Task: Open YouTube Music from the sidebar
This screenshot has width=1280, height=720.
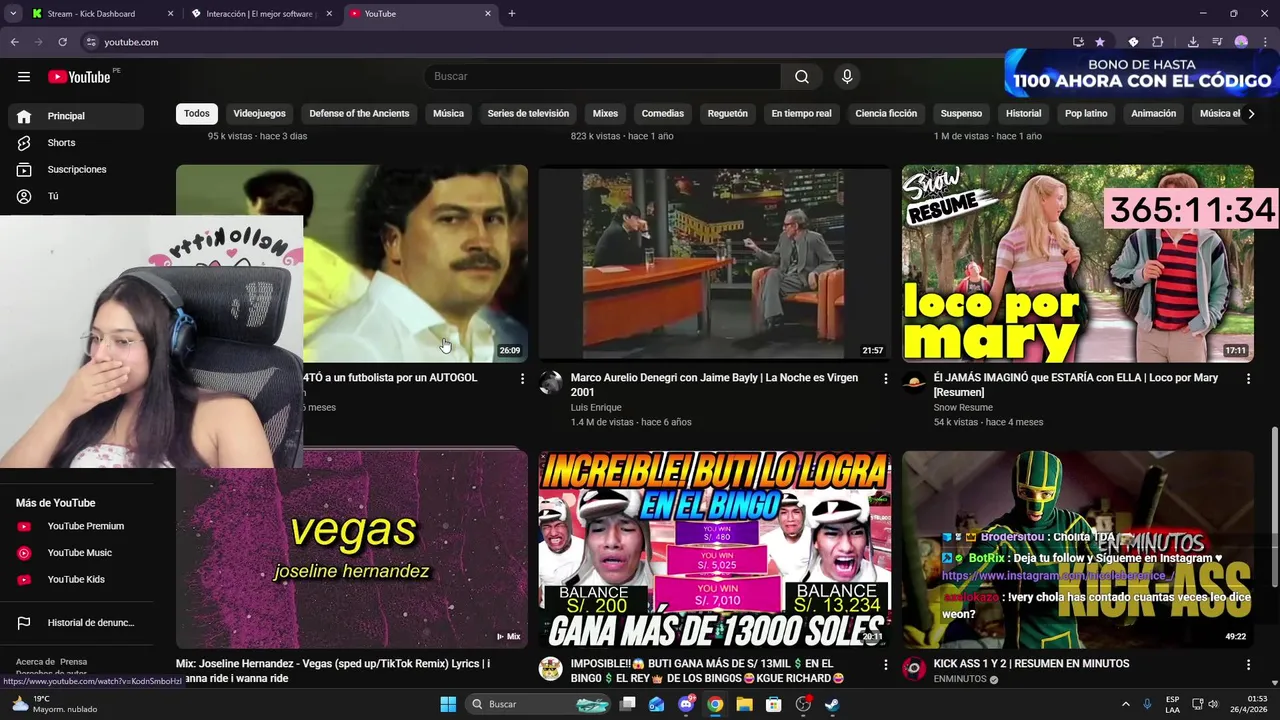Action: point(76,553)
